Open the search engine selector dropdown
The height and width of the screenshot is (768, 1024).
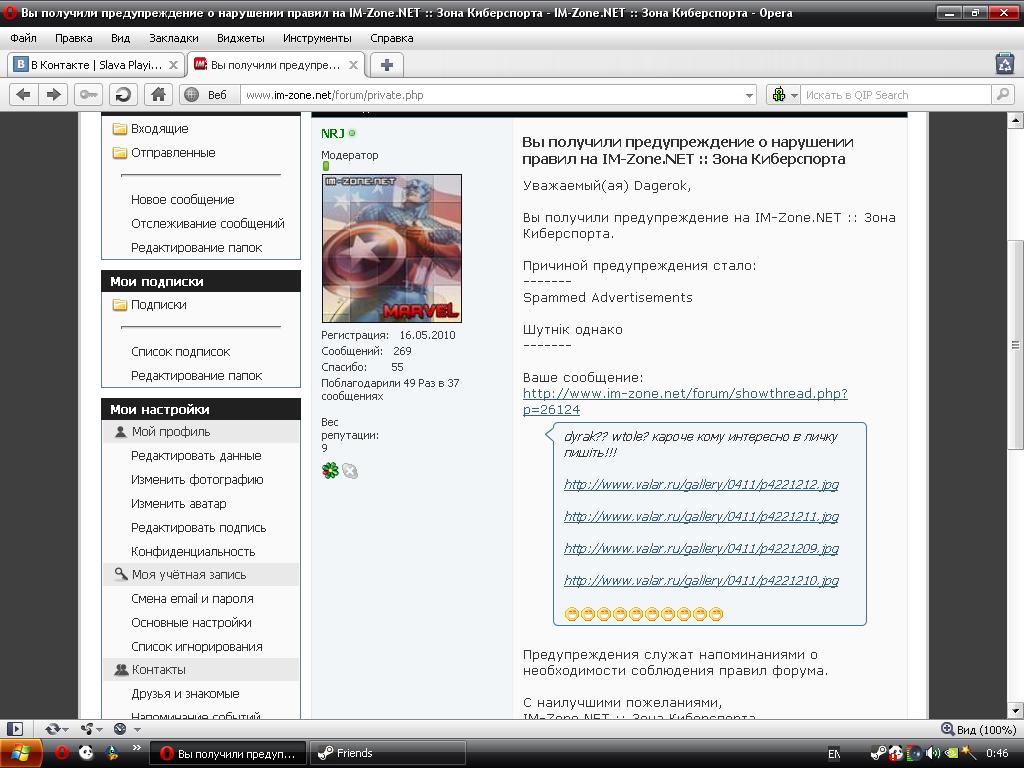[x=794, y=95]
